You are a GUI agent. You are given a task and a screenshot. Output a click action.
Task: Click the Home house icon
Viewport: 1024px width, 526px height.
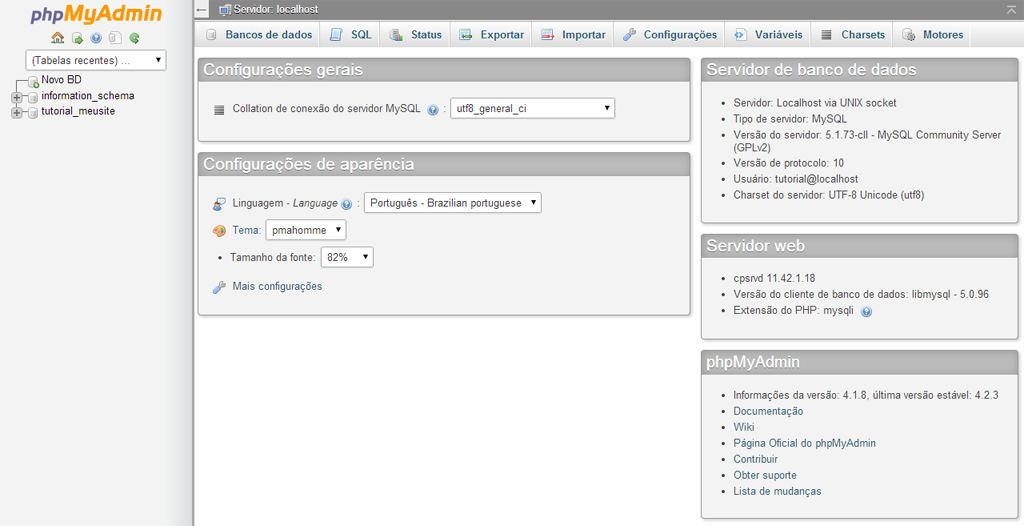57,38
